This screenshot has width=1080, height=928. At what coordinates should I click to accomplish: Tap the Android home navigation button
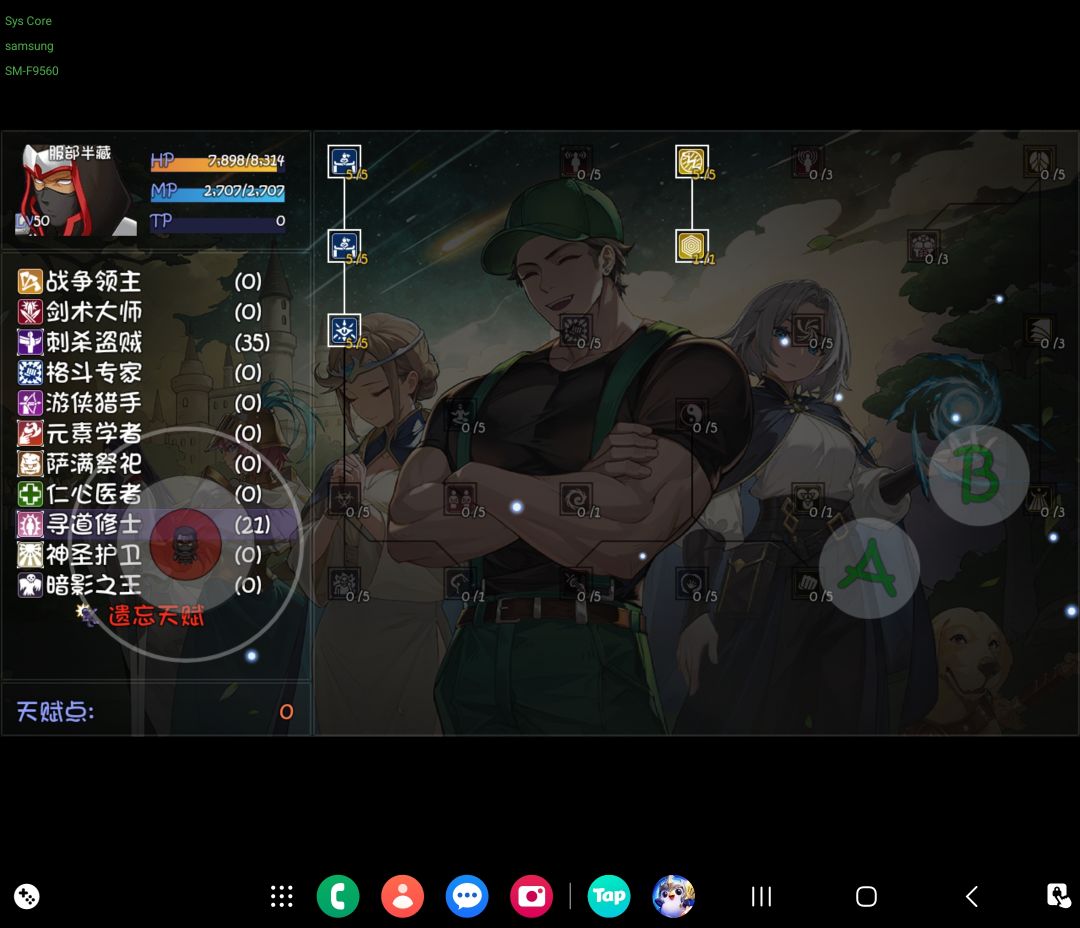pos(866,896)
